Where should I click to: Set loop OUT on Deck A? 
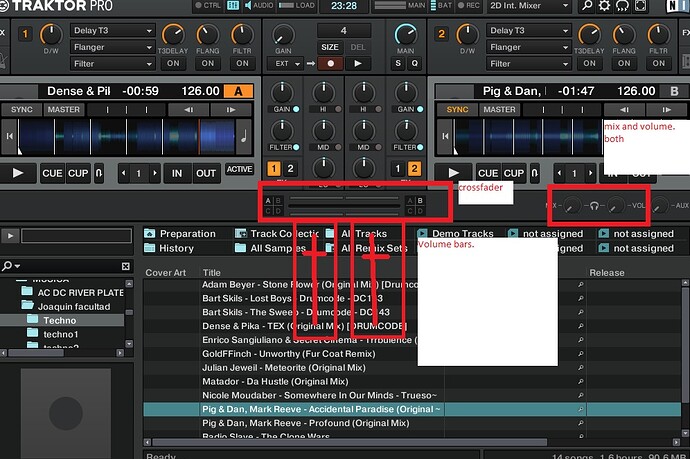tap(206, 173)
